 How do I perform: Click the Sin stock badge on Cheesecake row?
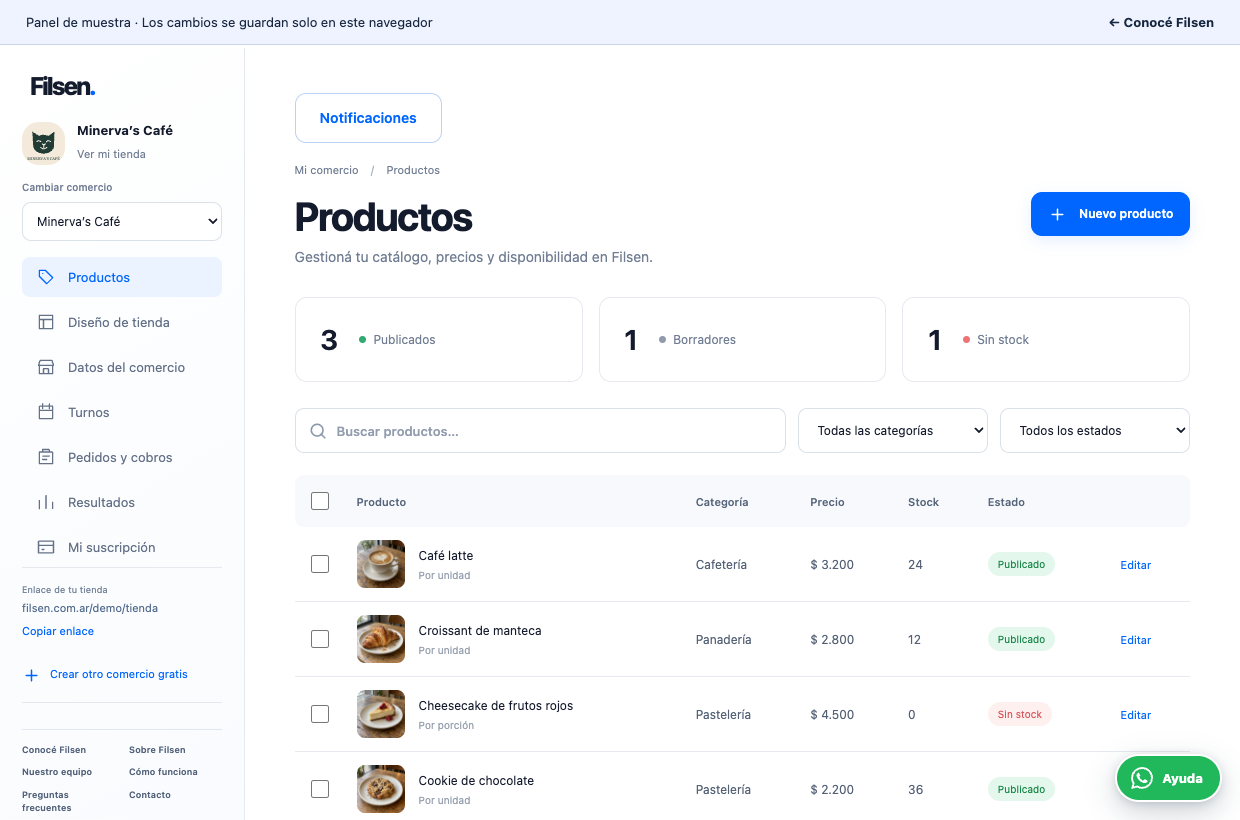click(1020, 714)
